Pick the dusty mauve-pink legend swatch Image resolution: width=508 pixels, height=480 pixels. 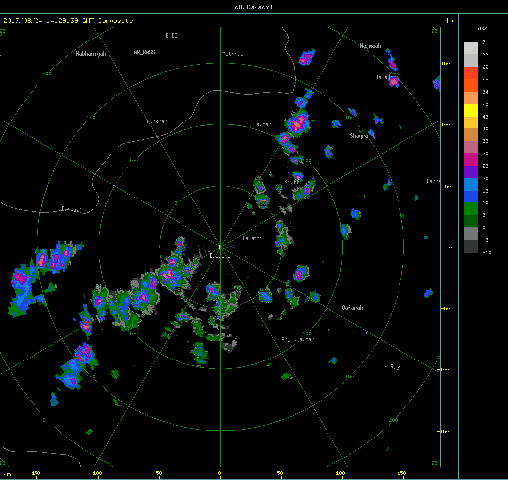[x=471, y=147]
